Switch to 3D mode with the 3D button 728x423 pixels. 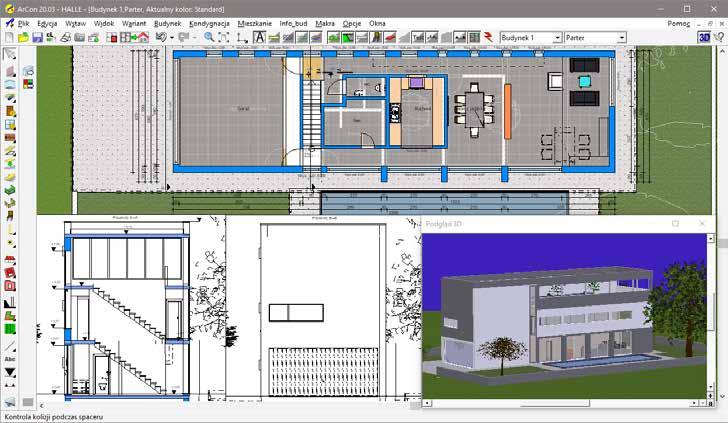704,38
